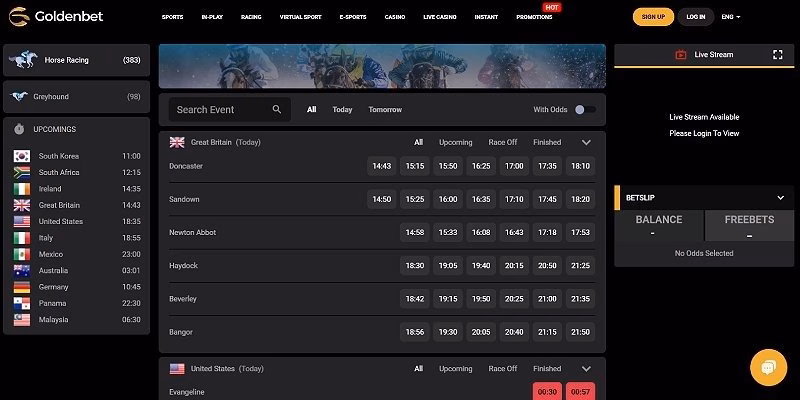
Task: Select the Tomorrow filter tab
Action: (385, 109)
